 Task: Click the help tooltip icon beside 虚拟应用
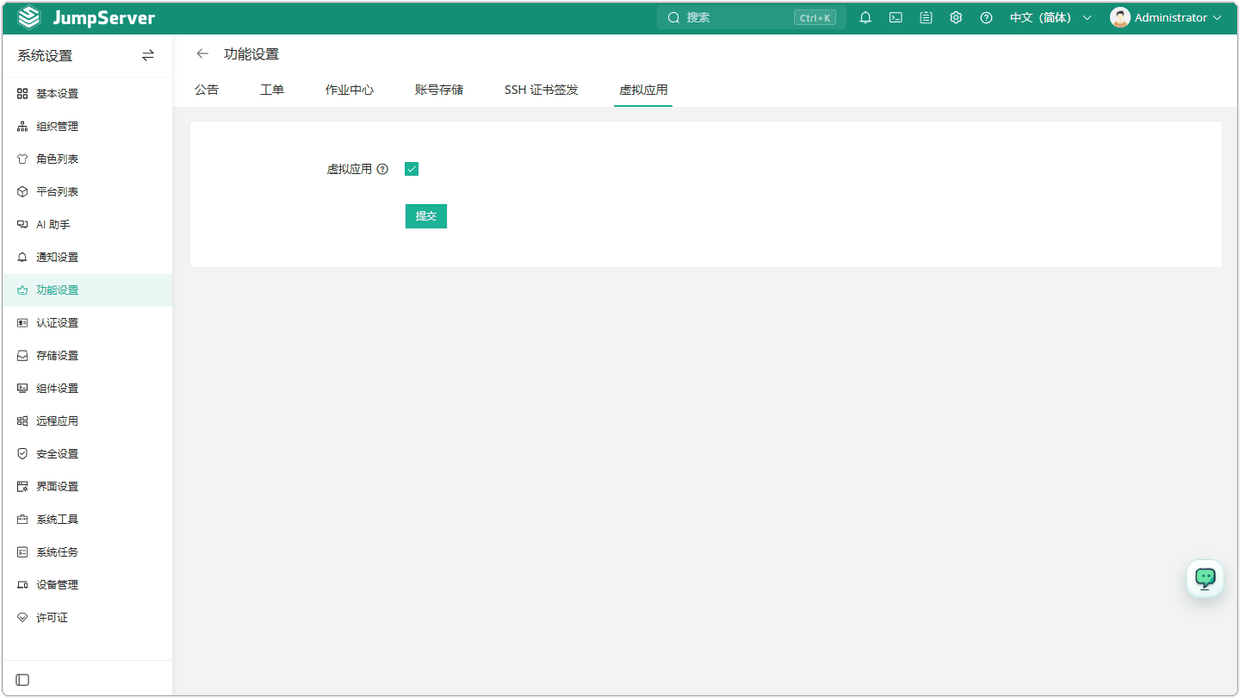point(383,170)
